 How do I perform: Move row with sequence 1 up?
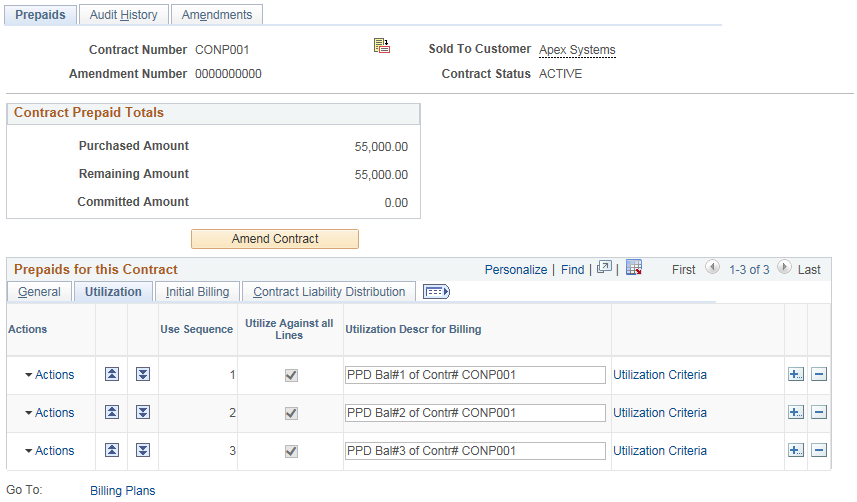(112, 374)
